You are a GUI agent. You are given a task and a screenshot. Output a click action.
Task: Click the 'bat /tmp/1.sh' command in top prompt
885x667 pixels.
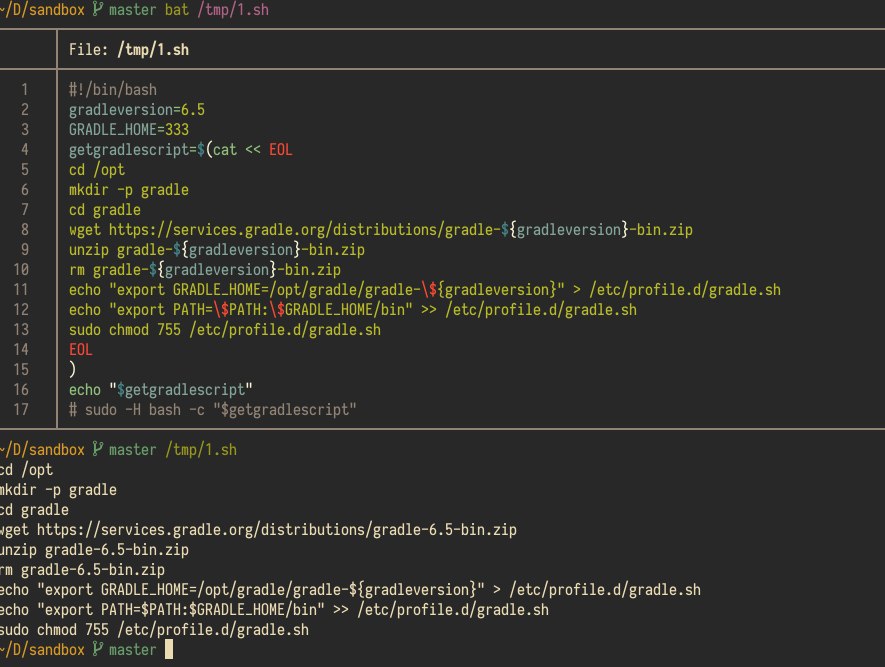(x=217, y=9)
